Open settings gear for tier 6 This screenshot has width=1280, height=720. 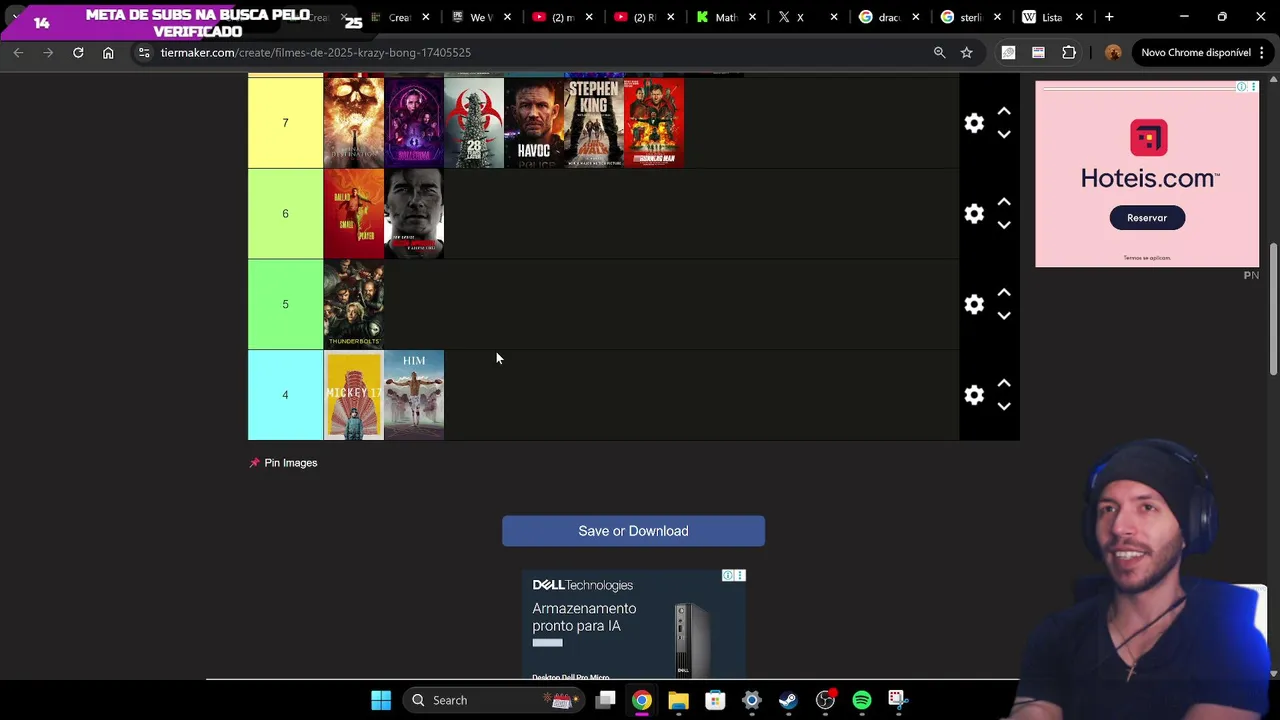tap(974, 213)
